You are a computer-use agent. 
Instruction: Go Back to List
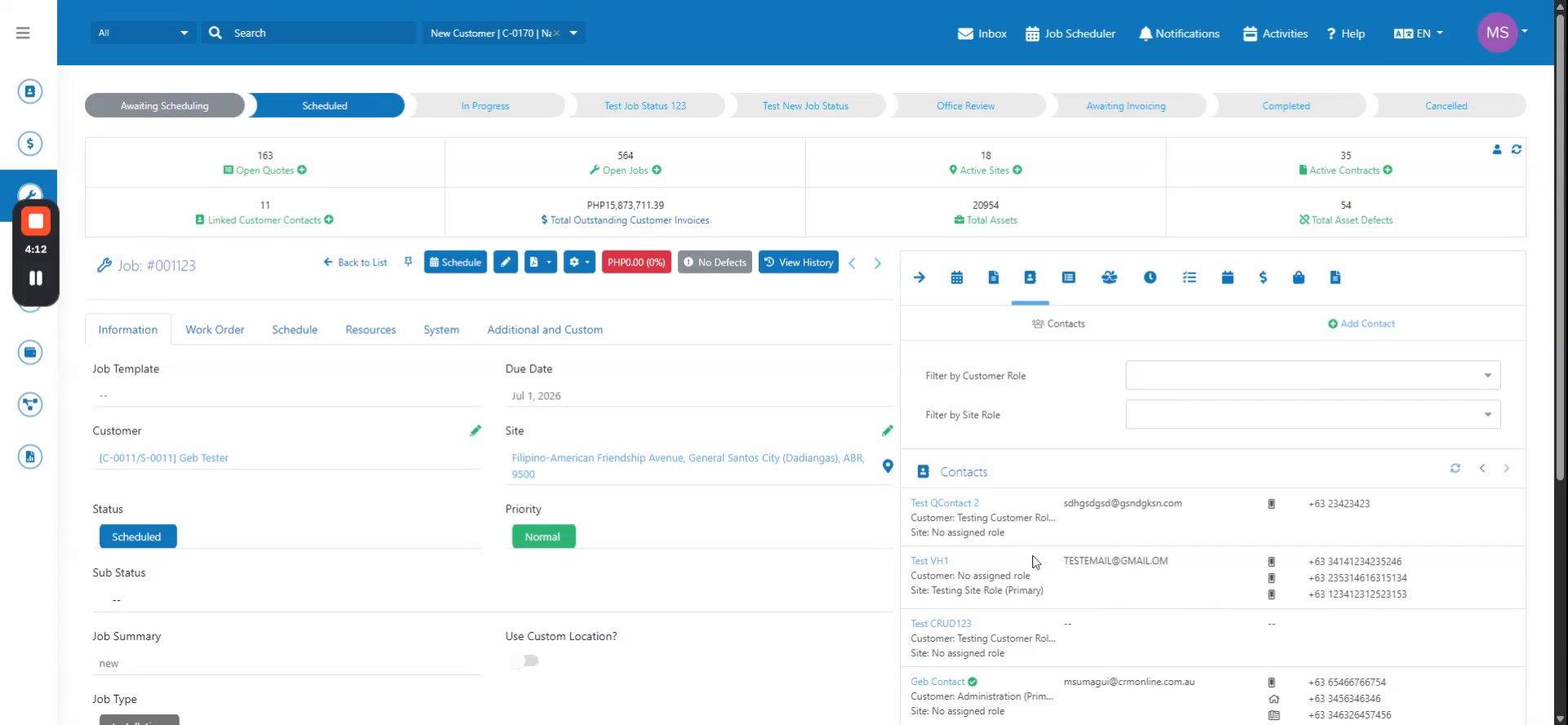pos(355,262)
